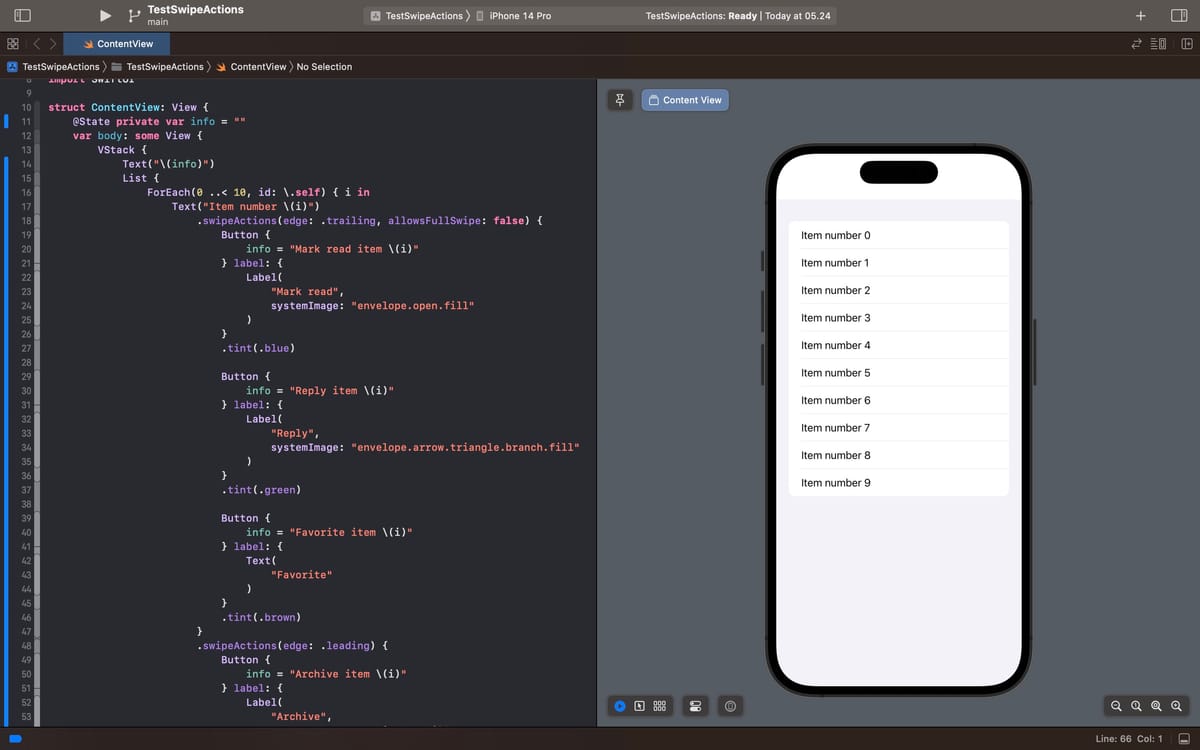
Task: Tap Item number 6 in preview
Action: click(898, 400)
